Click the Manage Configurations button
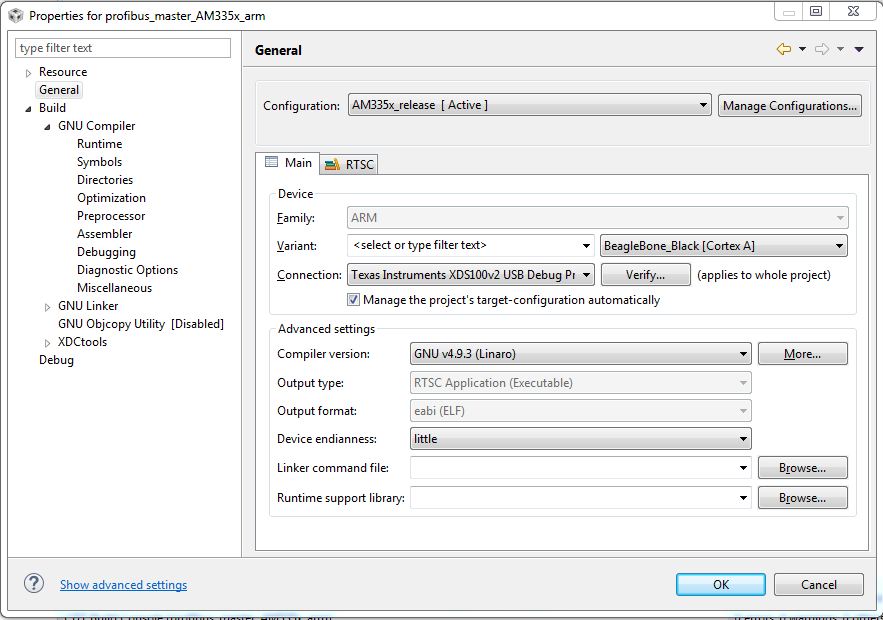The image size is (883, 620). pyautogui.click(x=789, y=105)
